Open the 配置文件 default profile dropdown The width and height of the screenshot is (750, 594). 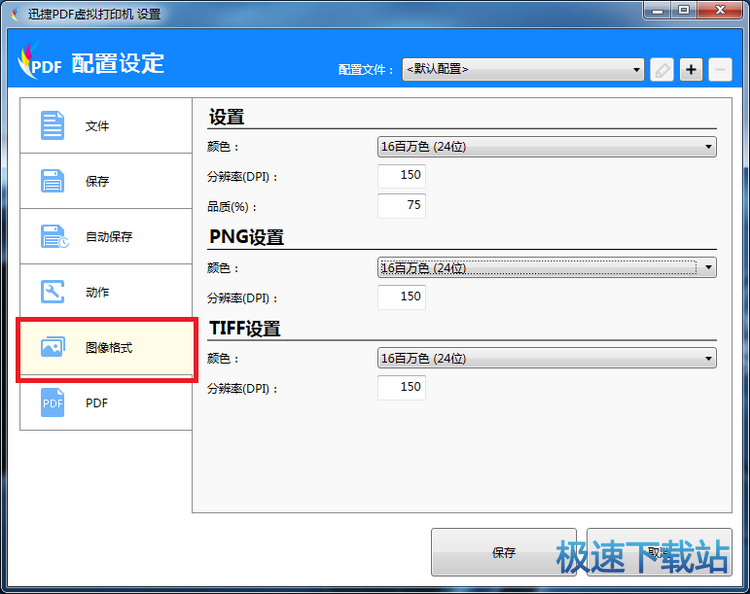click(523, 70)
